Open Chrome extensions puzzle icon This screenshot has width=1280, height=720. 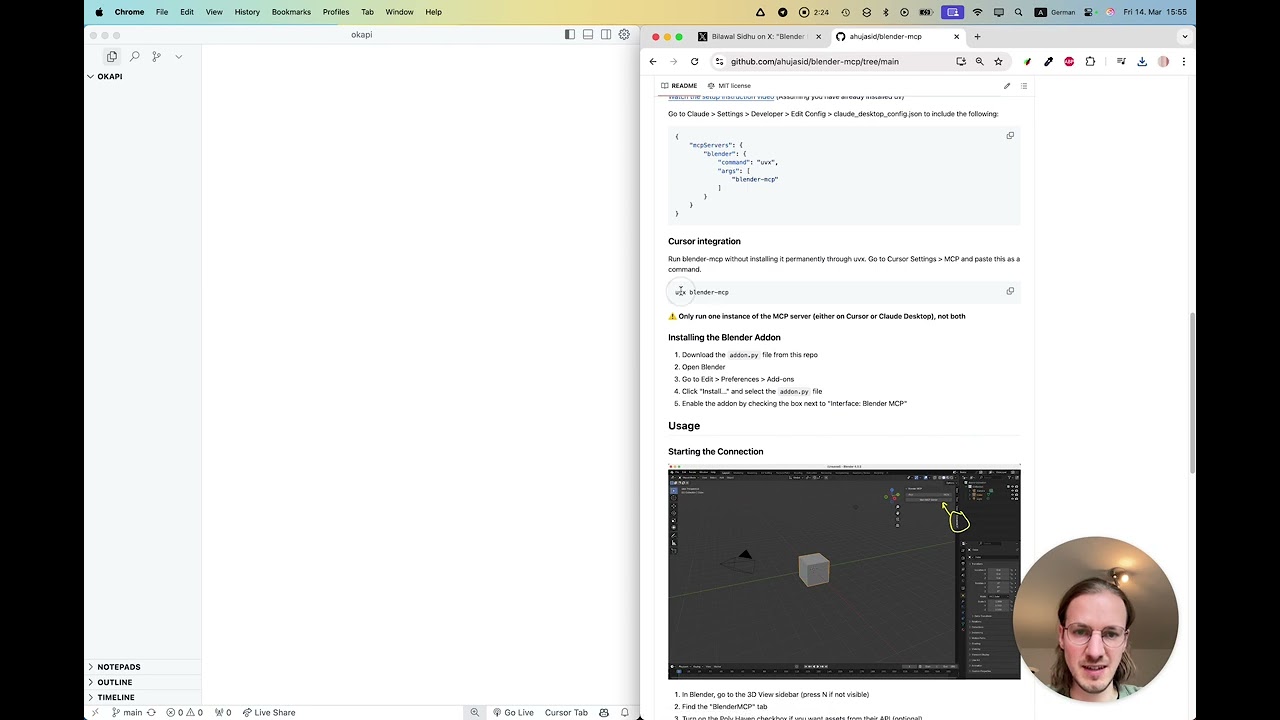1090,61
